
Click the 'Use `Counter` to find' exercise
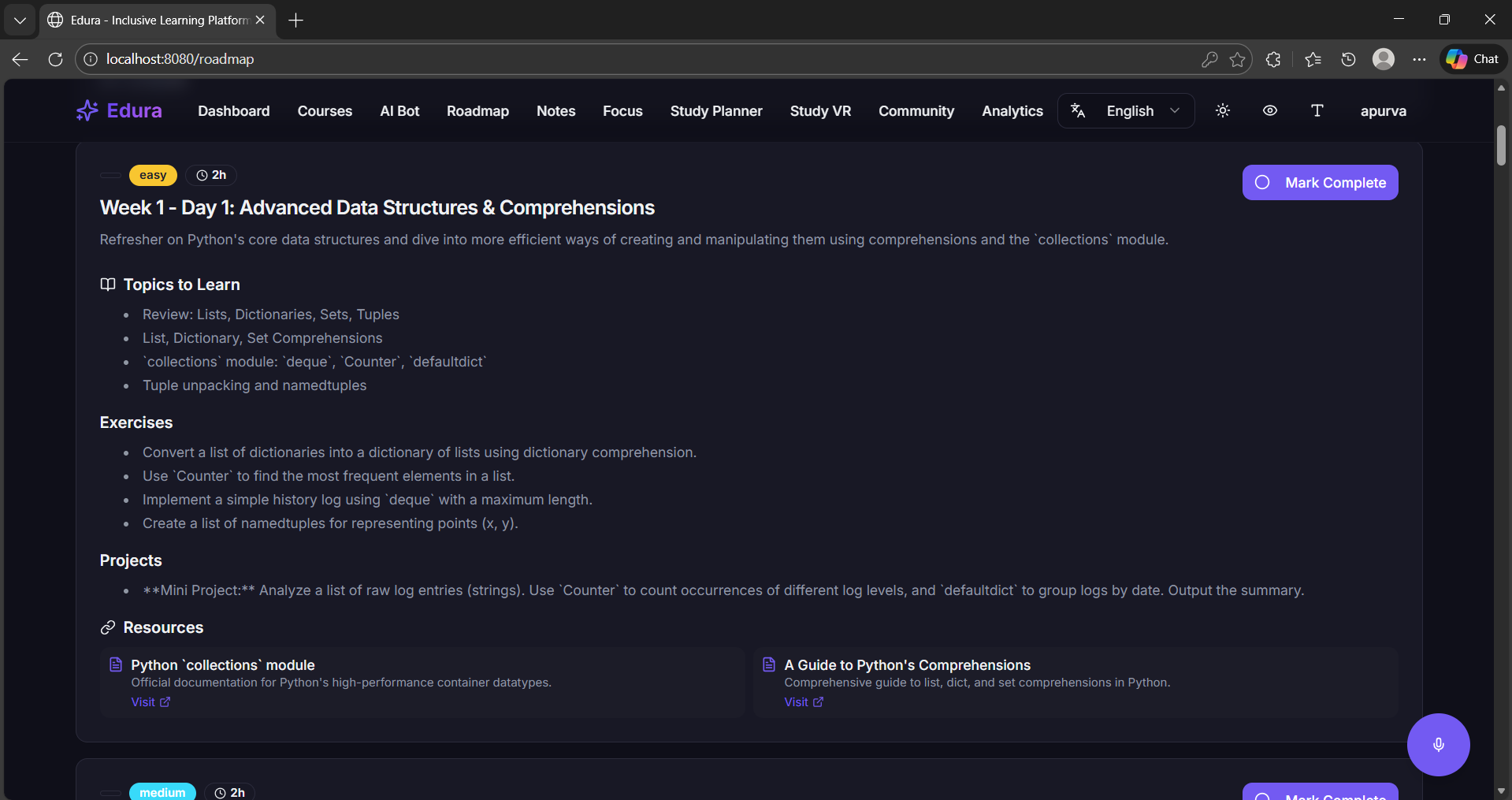click(329, 476)
